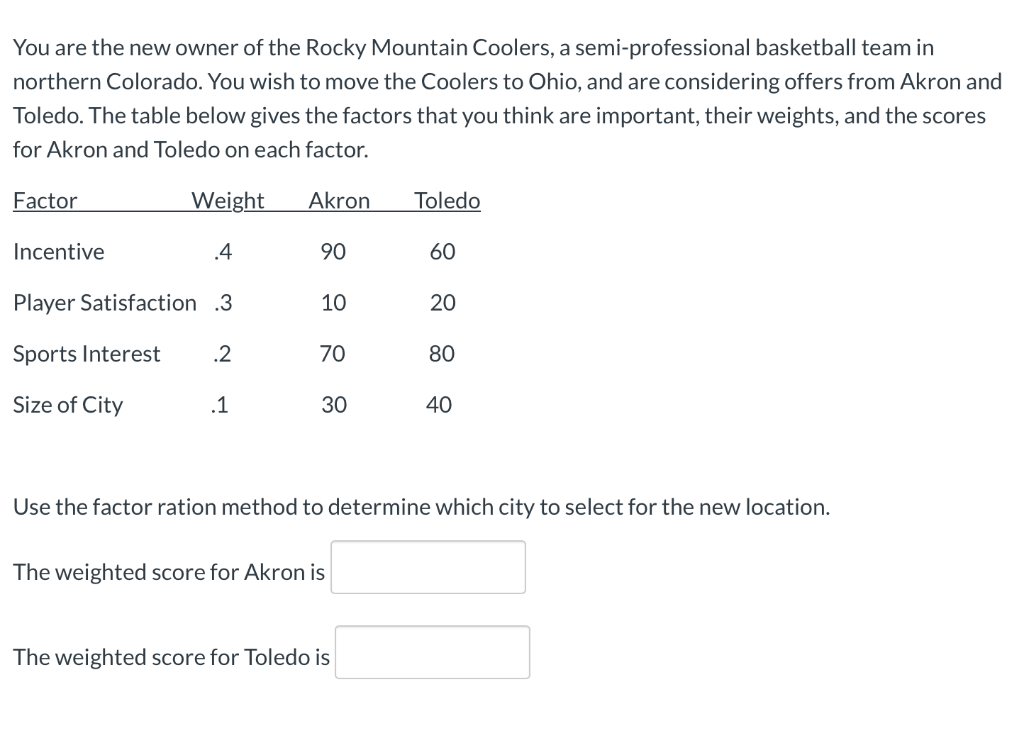
Task: Click the Player Satisfaction row label
Action: (104, 303)
